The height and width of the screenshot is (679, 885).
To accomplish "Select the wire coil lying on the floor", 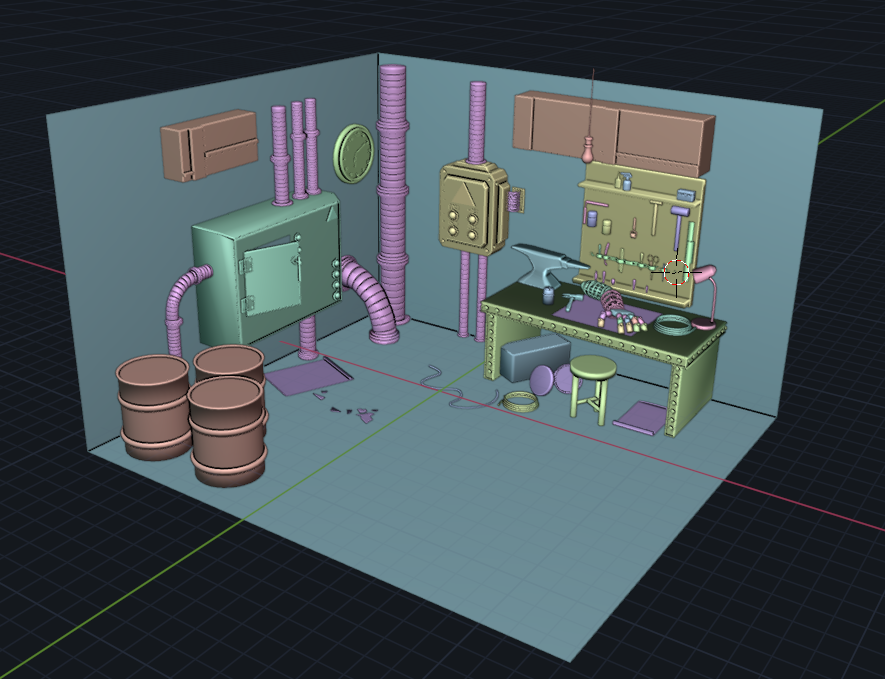I will (520, 402).
